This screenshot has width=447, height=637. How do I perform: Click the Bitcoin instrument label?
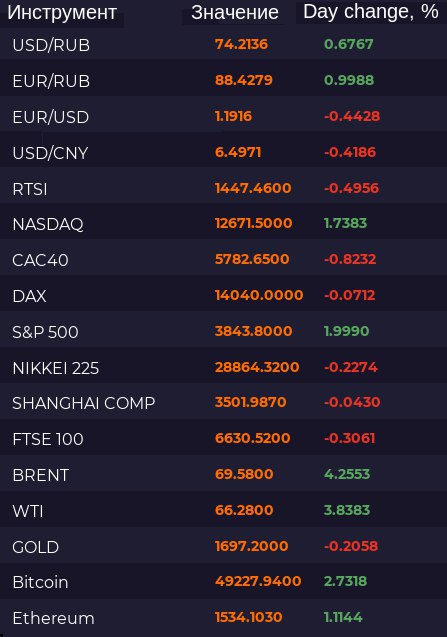pyautogui.click(x=40, y=582)
